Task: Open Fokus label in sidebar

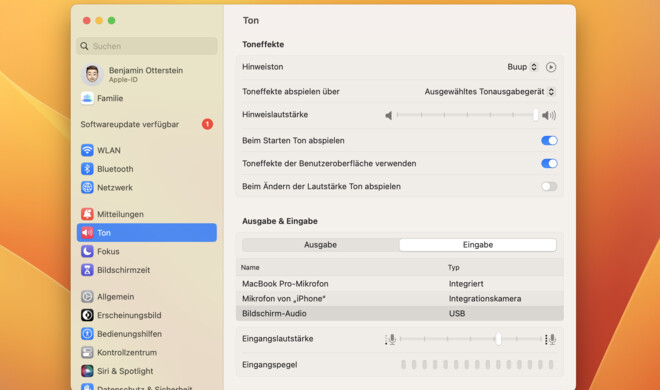Action: 108,251
